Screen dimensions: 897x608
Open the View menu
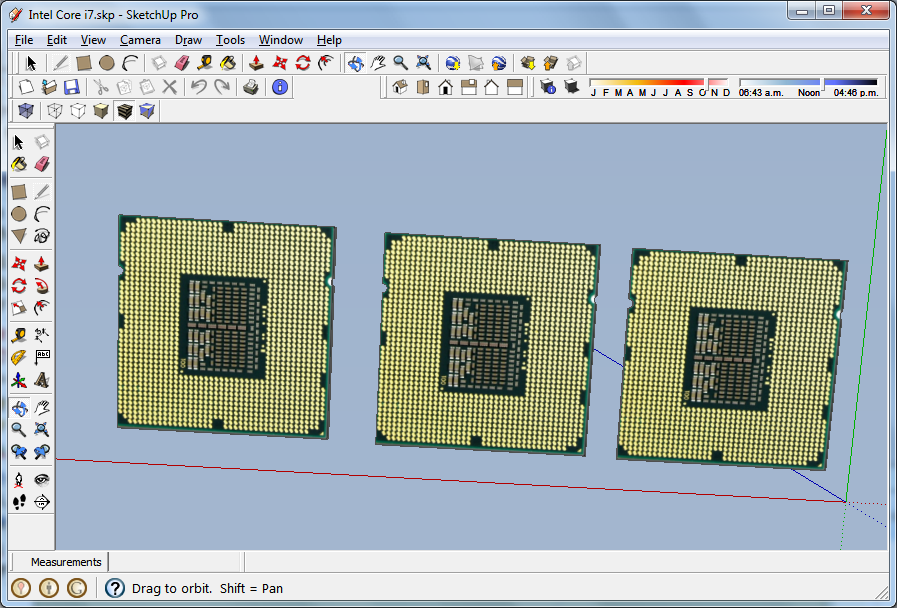(93, 40)
